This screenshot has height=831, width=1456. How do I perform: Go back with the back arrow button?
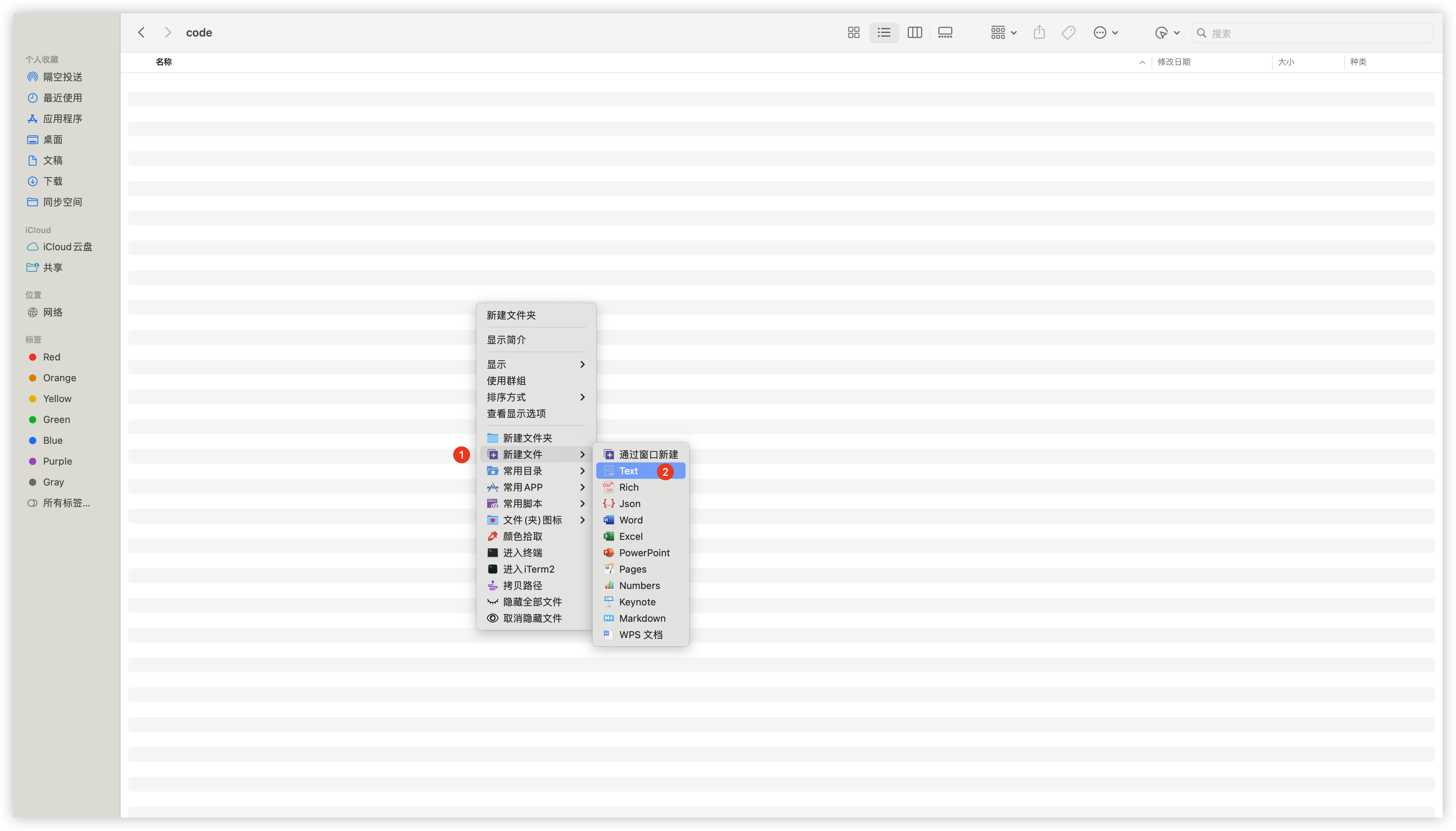pyautogui.click(x=141, y=32)
